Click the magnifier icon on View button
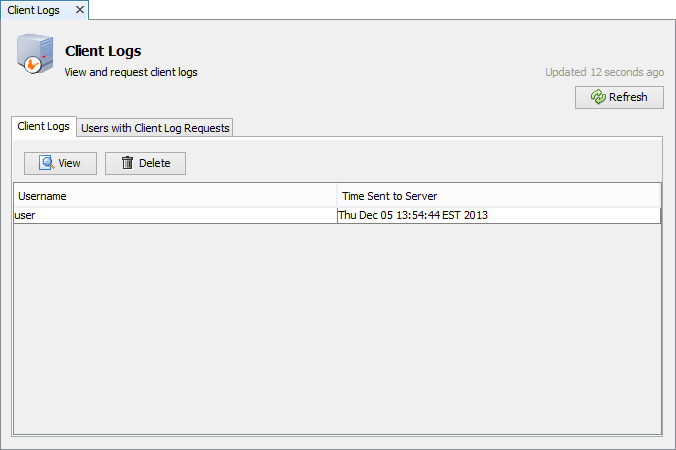 click(46, 163)
